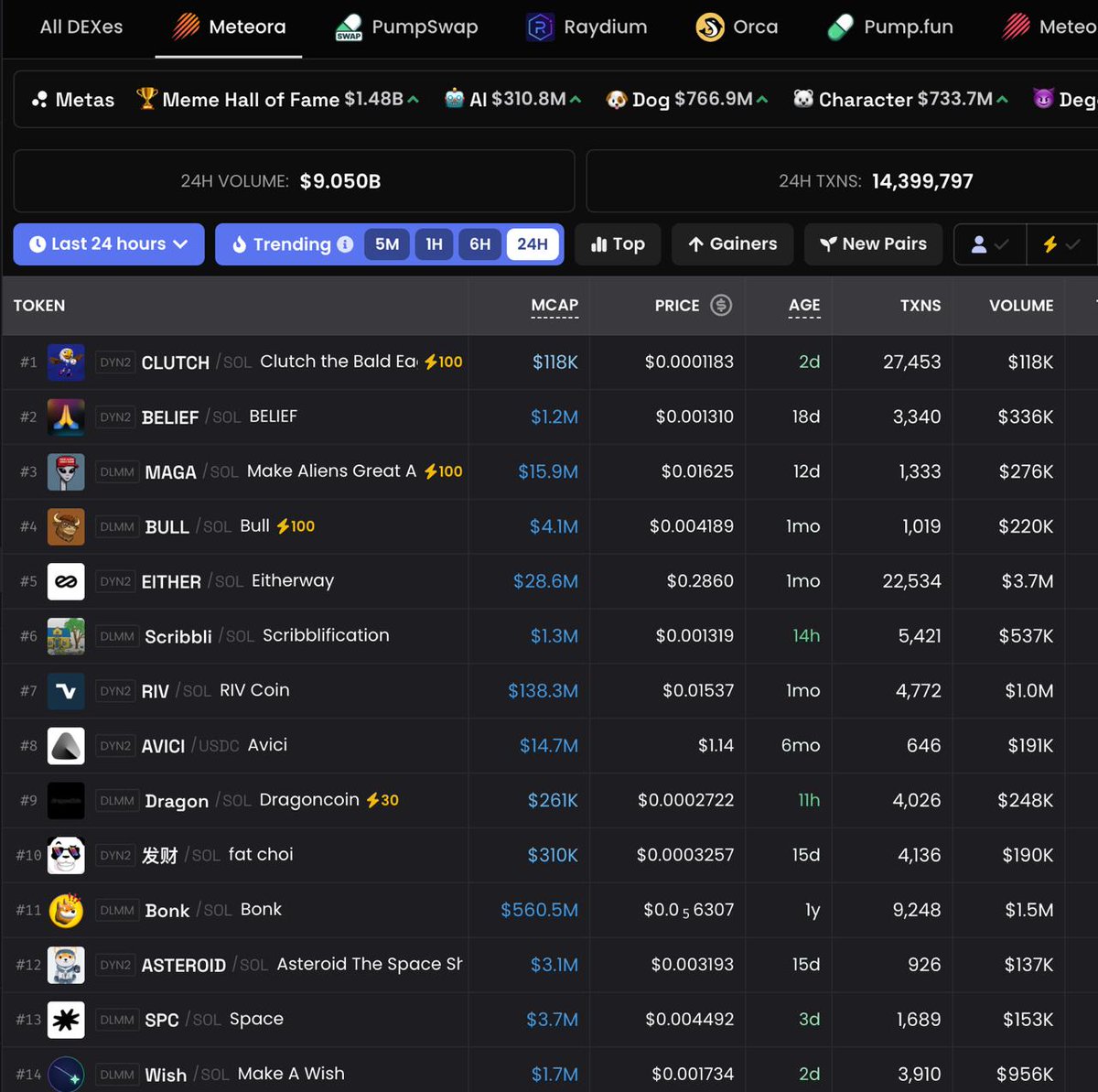
Task: Click the RIV price $0.01537
Action: click(698, 691)
